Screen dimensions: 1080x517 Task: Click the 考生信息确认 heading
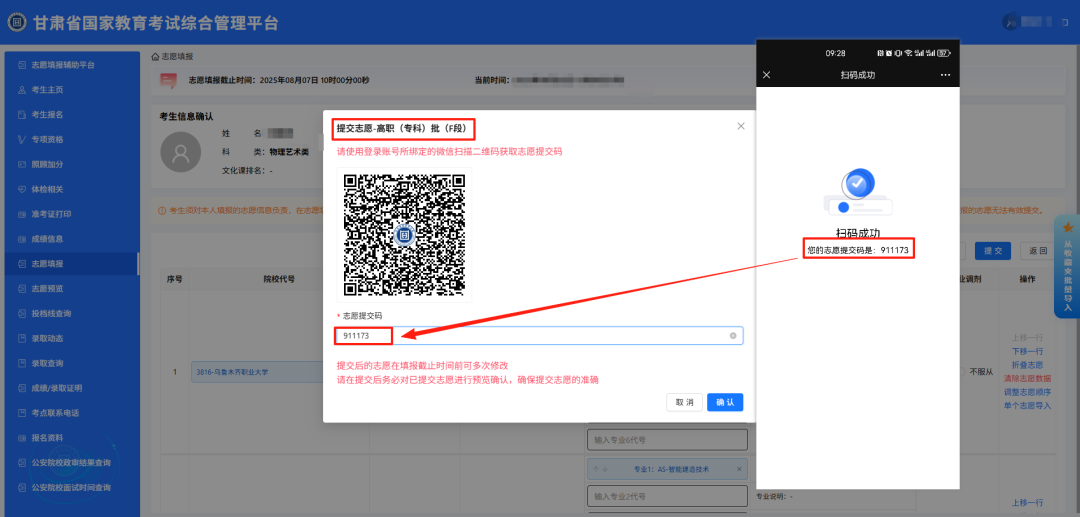click(x=187, y=116)
